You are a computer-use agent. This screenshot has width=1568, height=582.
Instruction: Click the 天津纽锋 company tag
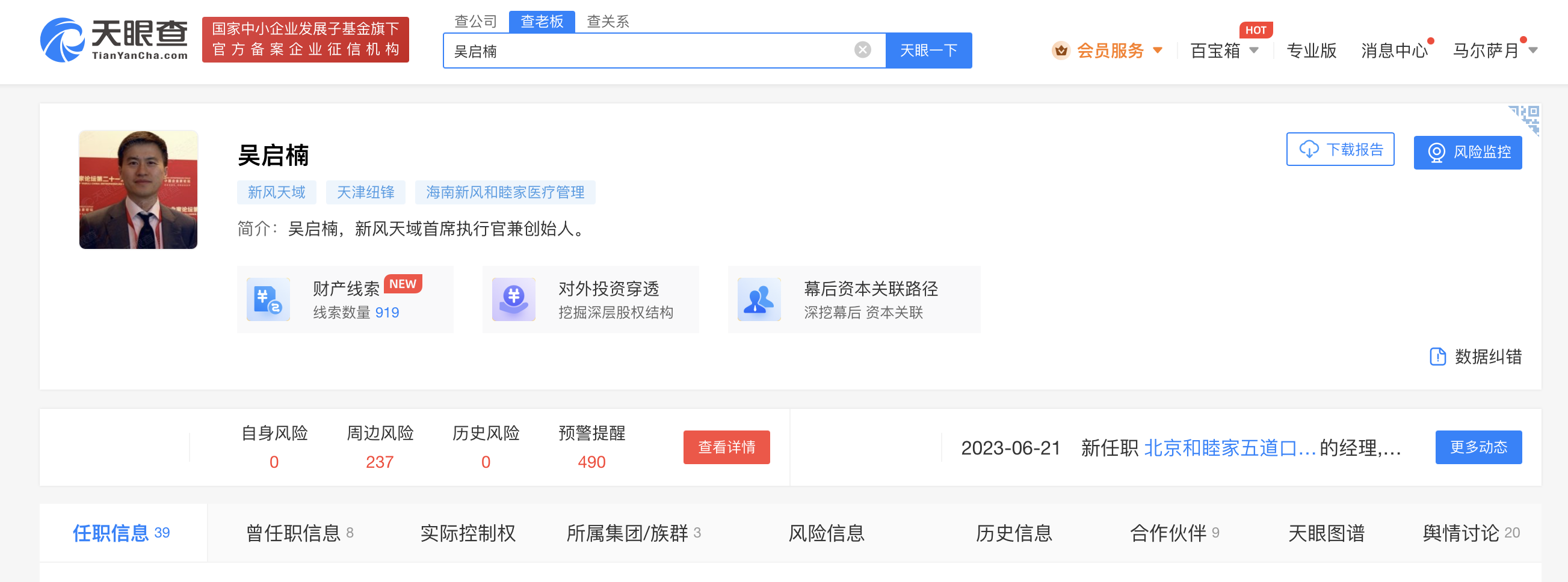(365, 192)
